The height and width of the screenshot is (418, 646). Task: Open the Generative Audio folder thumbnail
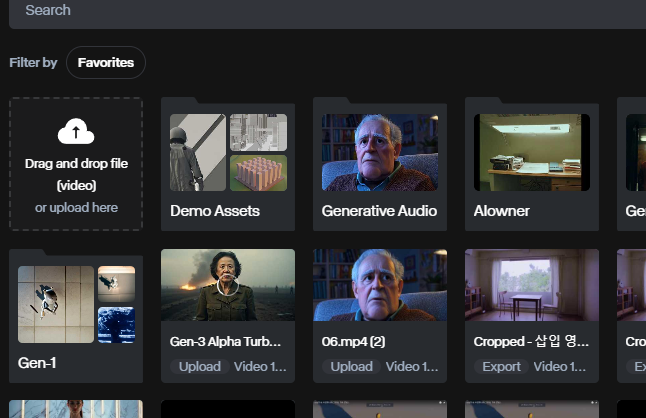380,152
